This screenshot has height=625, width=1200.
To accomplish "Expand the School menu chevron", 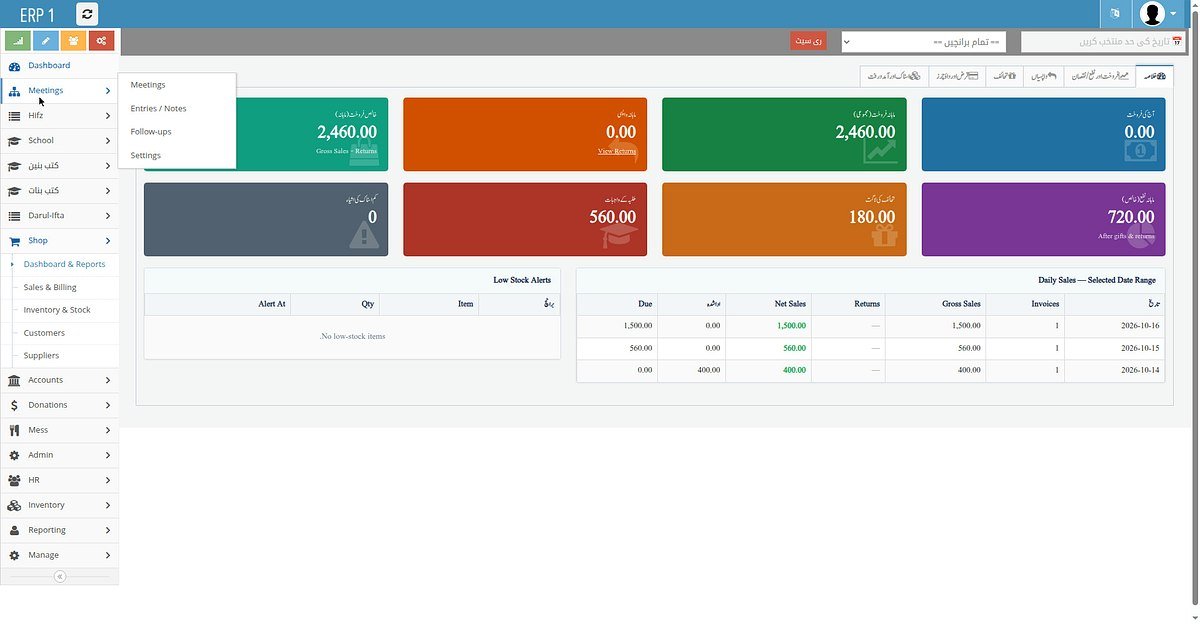I will point(107,141).
